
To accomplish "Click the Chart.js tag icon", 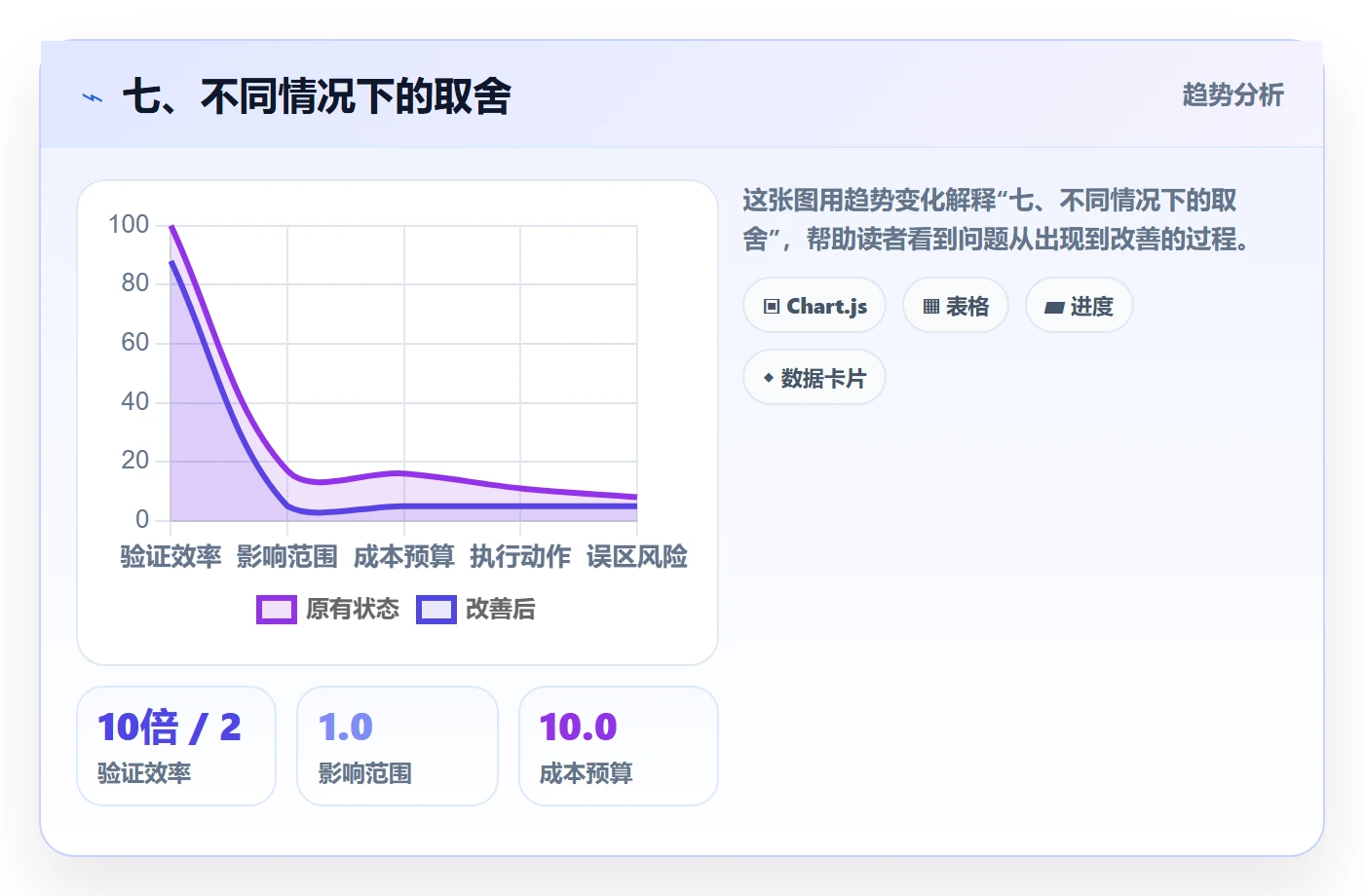I will tap(772, 307).
